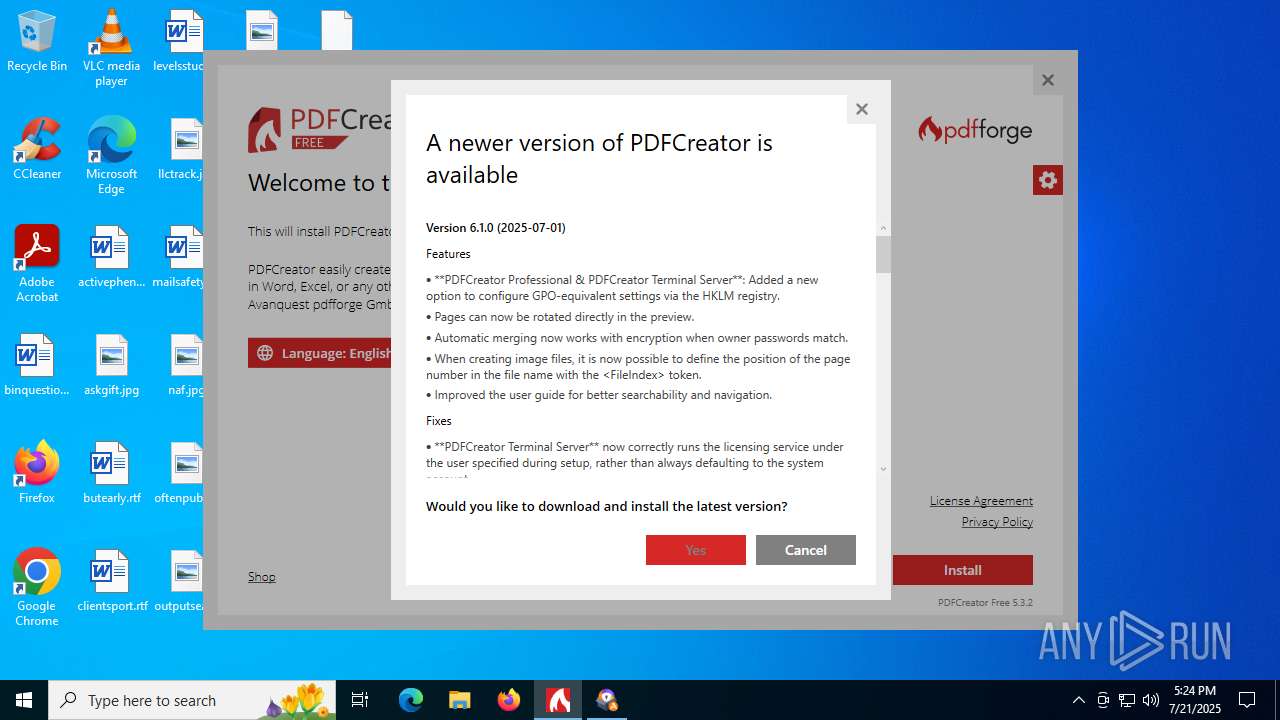Click the release notes scrollbar thumb
The width and height of the screenshot is (1280, 720).
(883, 254)
